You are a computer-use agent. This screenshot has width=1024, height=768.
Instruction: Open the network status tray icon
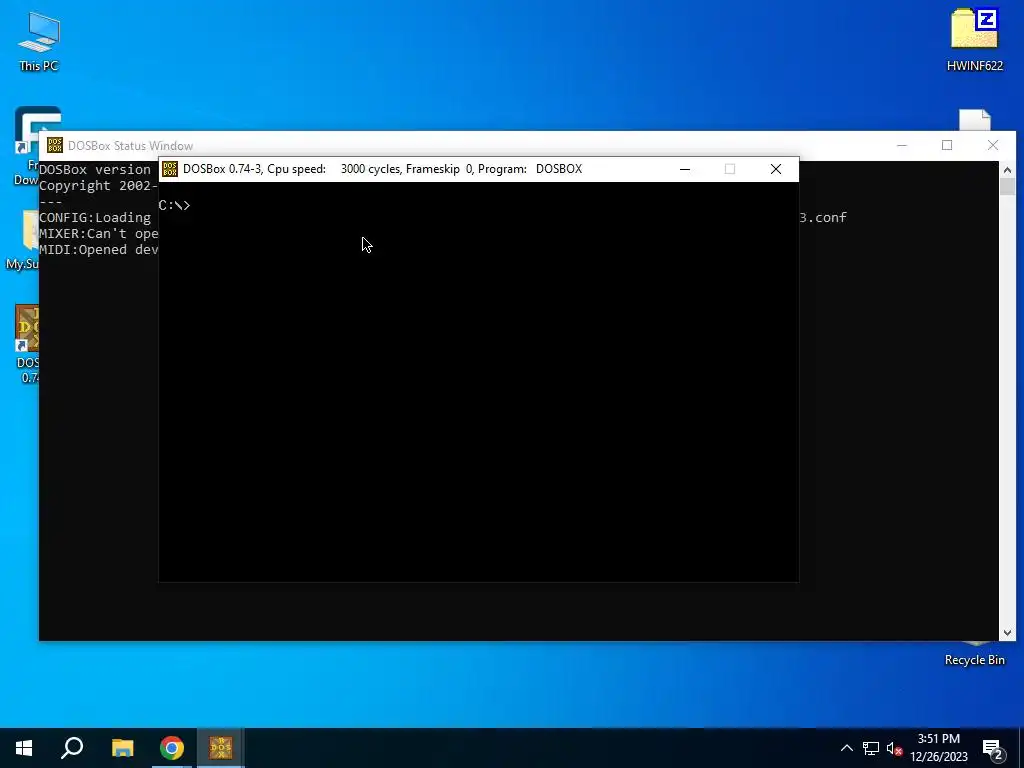coord(871,748)
